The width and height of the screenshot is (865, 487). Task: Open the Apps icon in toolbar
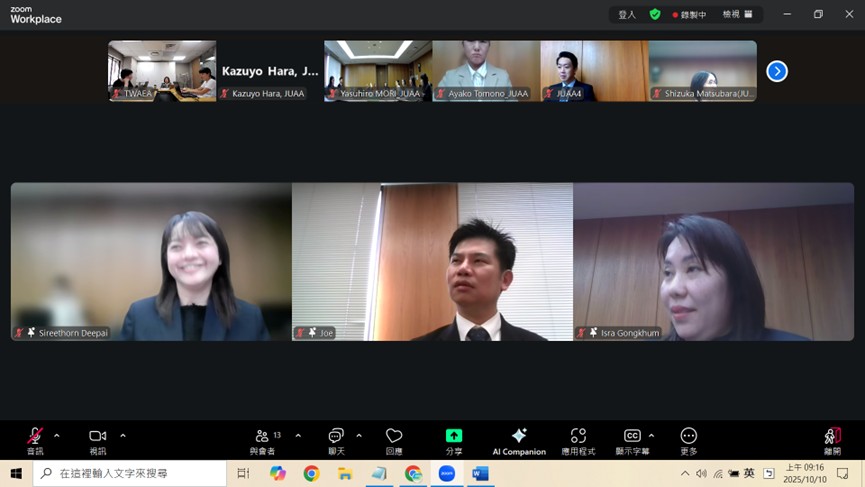[578, 436]
